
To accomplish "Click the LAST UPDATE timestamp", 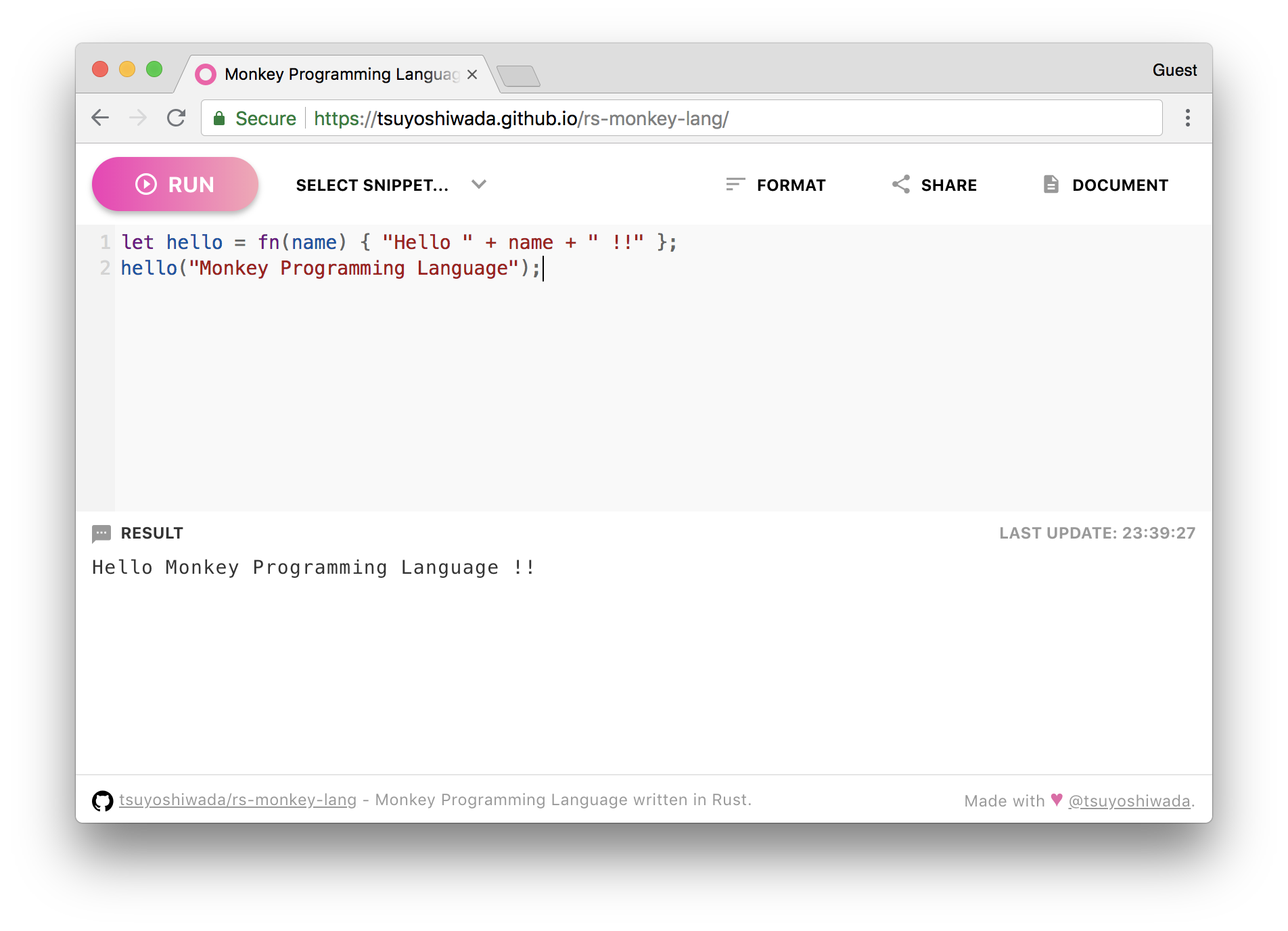I will click(x=1097, y=533).
